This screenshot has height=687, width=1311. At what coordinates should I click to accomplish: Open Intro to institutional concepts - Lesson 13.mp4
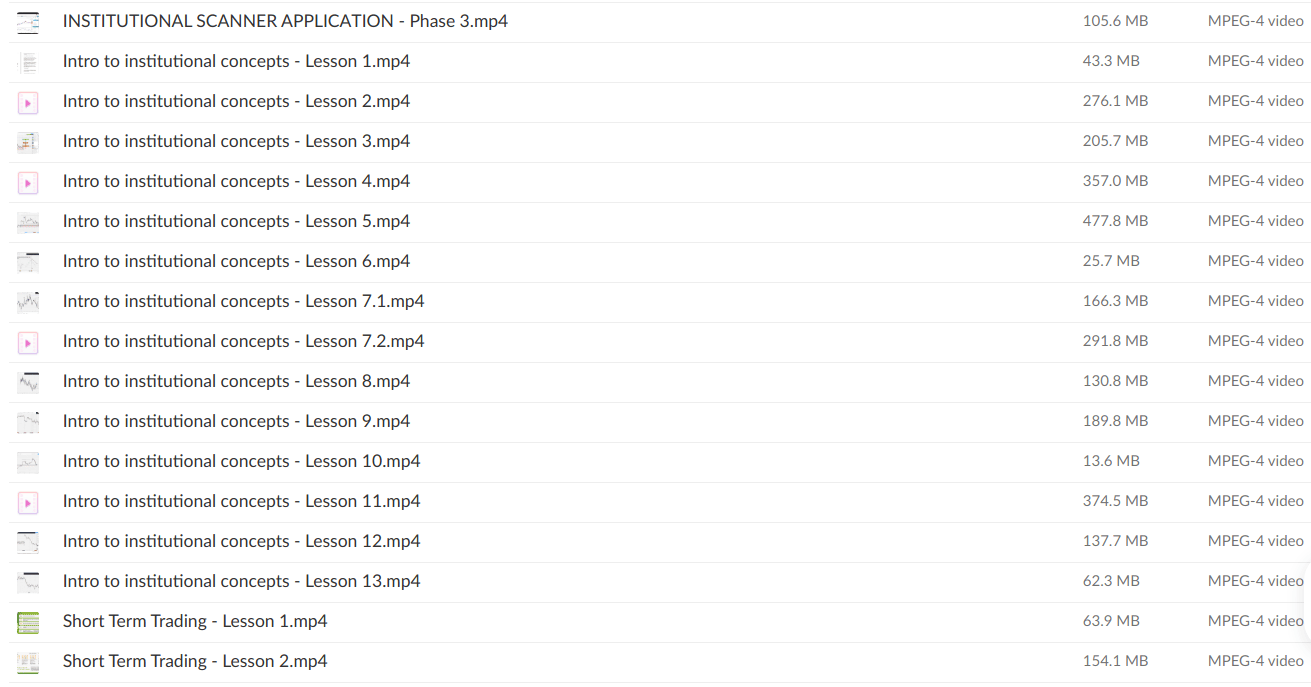(241, 581)
